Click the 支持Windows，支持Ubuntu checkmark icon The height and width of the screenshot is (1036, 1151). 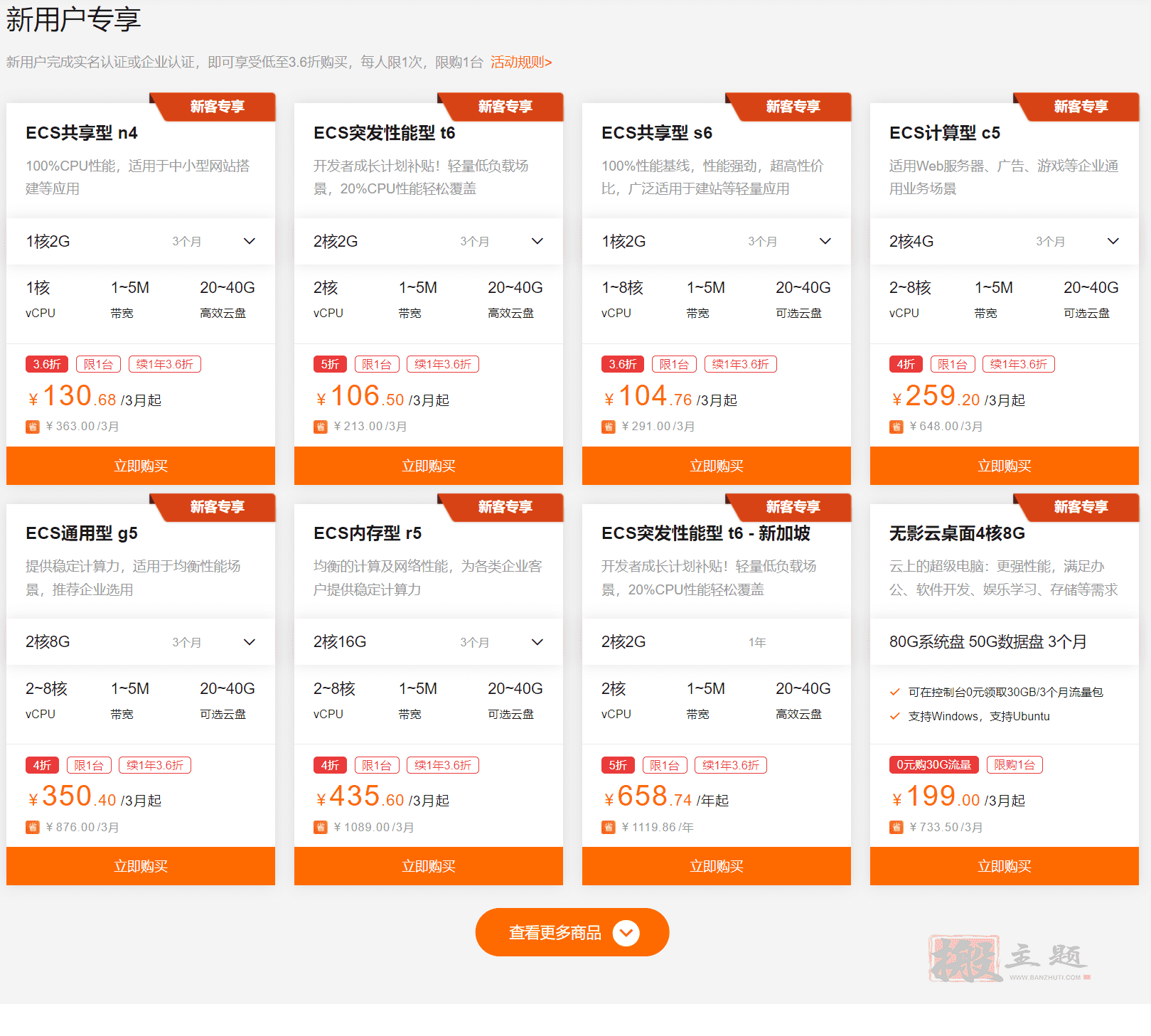tap(895, 716)
